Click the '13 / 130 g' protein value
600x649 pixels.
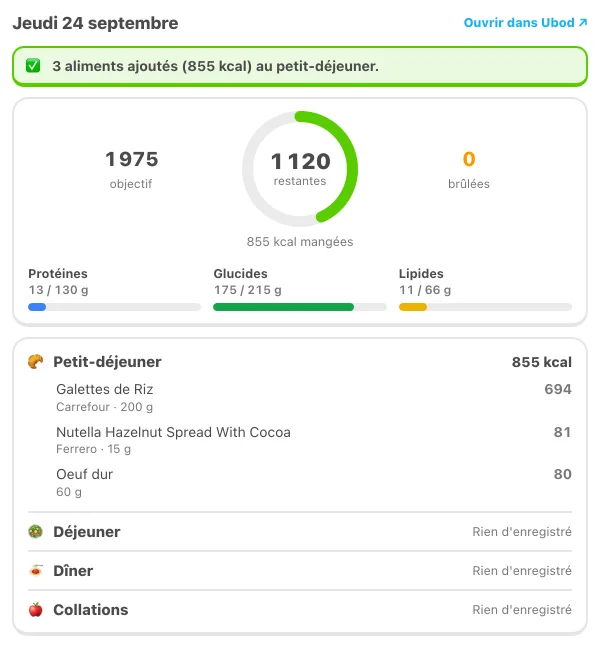[x=58, y=290]
